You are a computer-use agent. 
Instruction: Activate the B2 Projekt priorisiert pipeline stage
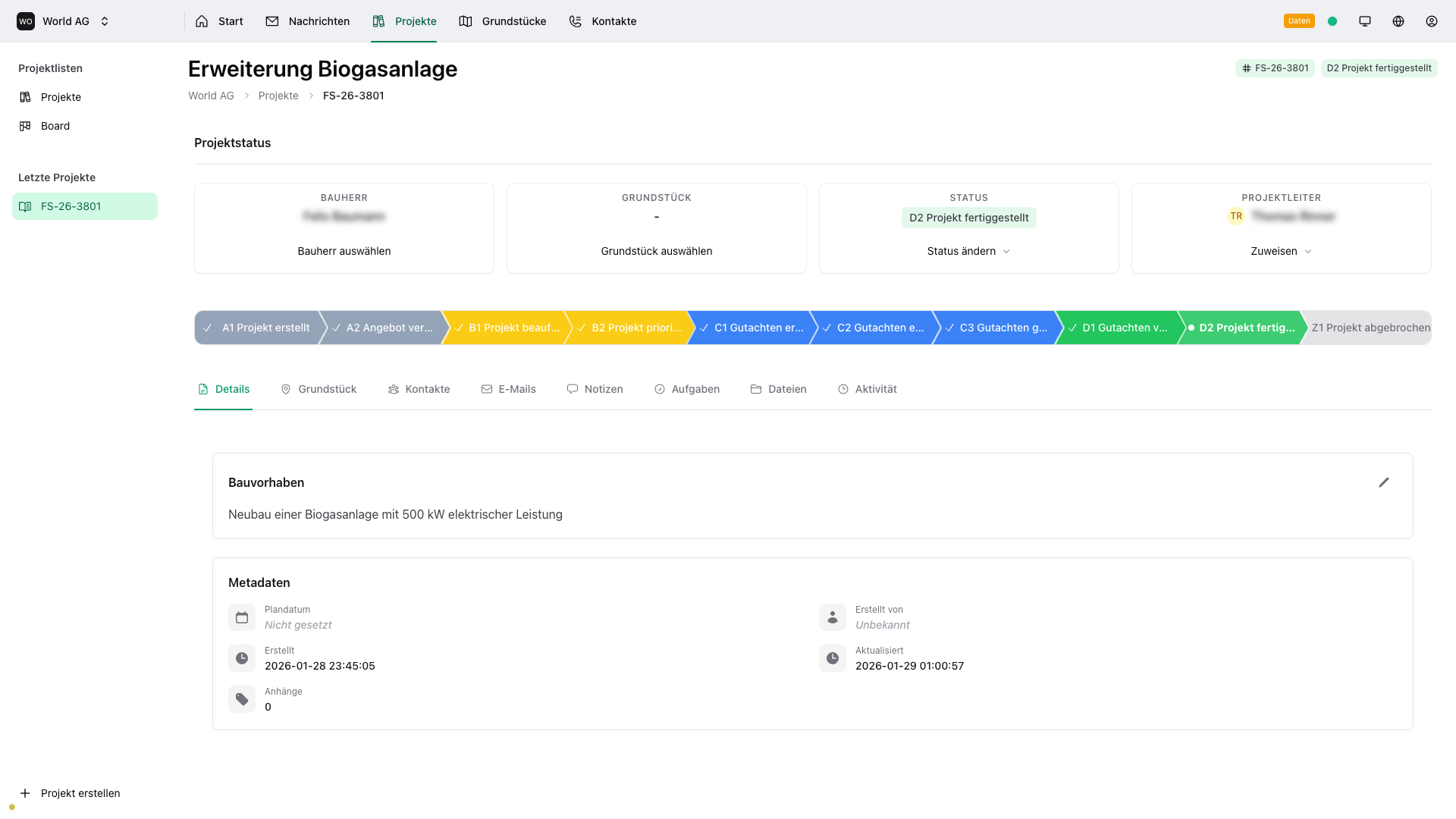(628, 328)
